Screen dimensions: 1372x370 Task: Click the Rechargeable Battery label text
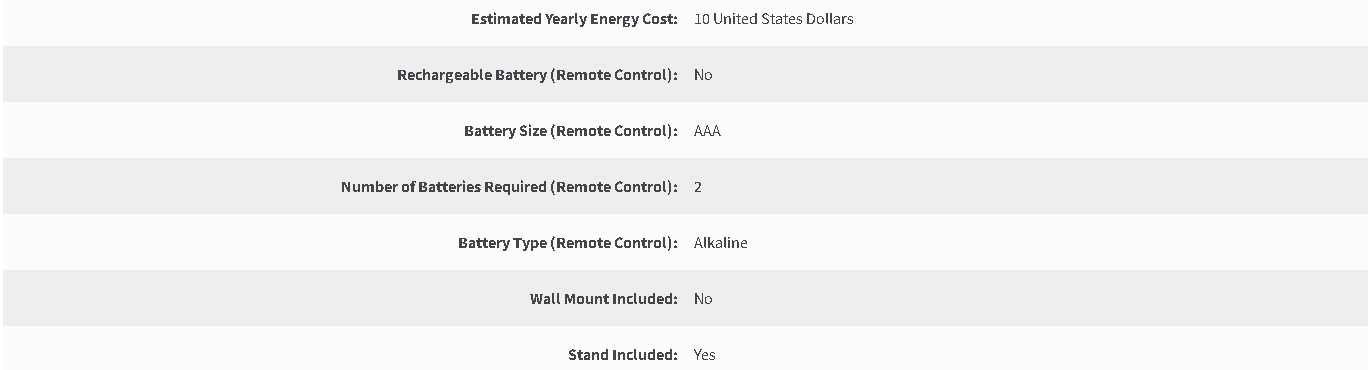pyautogui.click(x=537, y=75)
